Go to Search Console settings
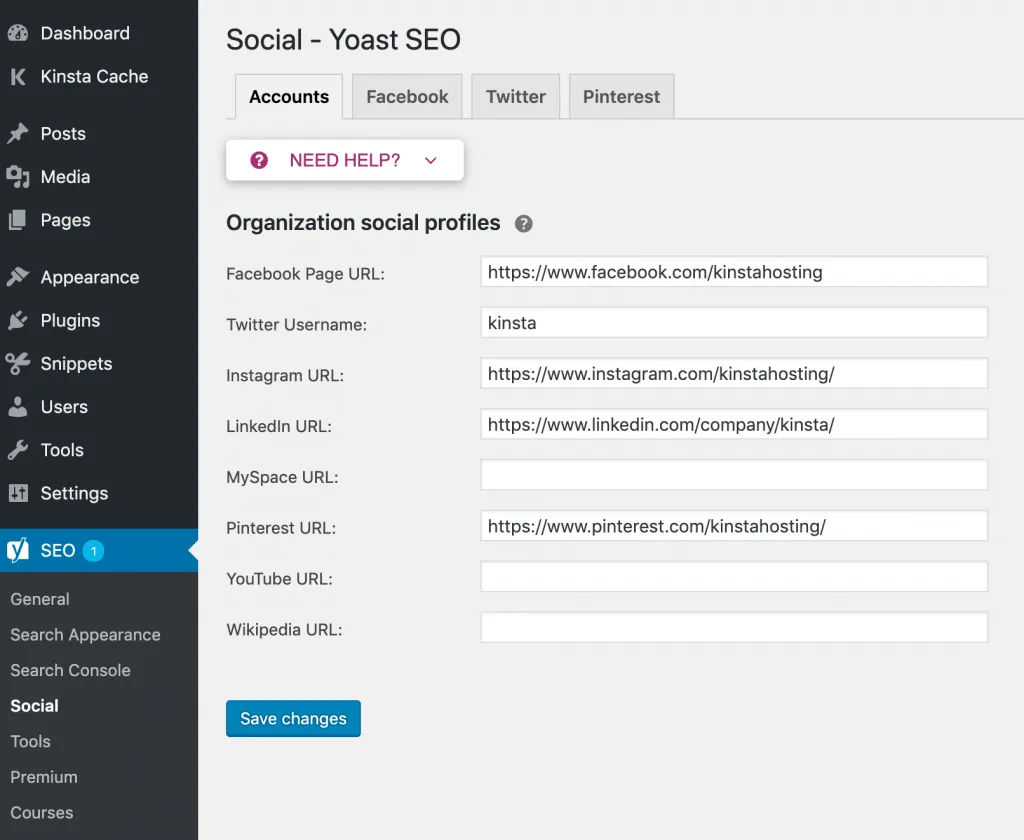The height and width of the screenshot is (840, 1024). tap(70, 670)
